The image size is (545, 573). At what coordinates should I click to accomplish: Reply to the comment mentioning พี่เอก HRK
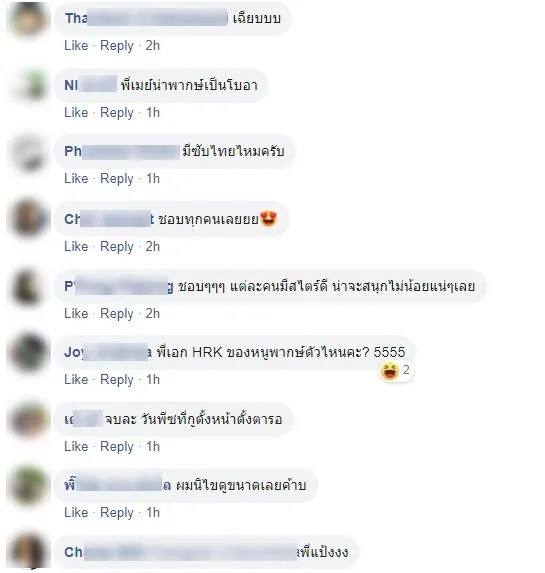(117, 380)
